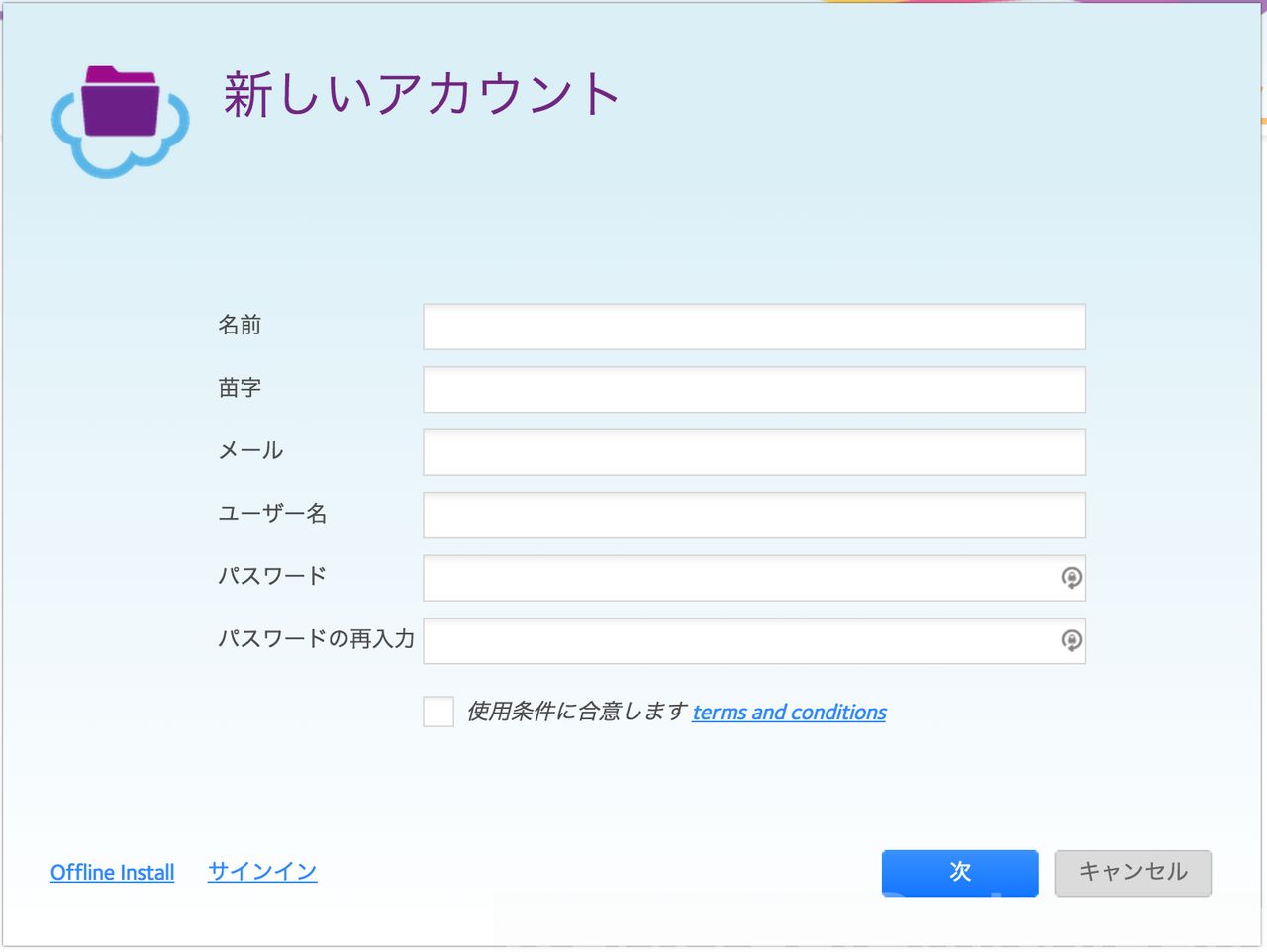Select the メール input field
Image resolution: width=1267 pixels, height=952 pixels.
[754, 452]
